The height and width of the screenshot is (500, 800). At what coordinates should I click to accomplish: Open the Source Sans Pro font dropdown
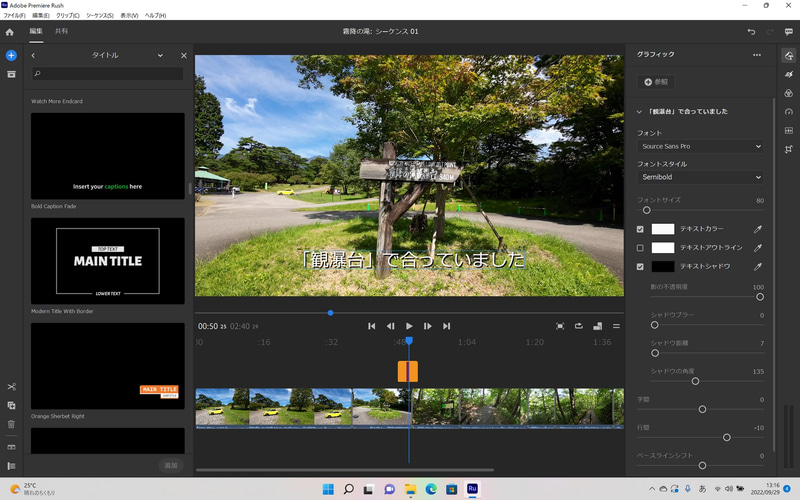click(x=702, y=147)
